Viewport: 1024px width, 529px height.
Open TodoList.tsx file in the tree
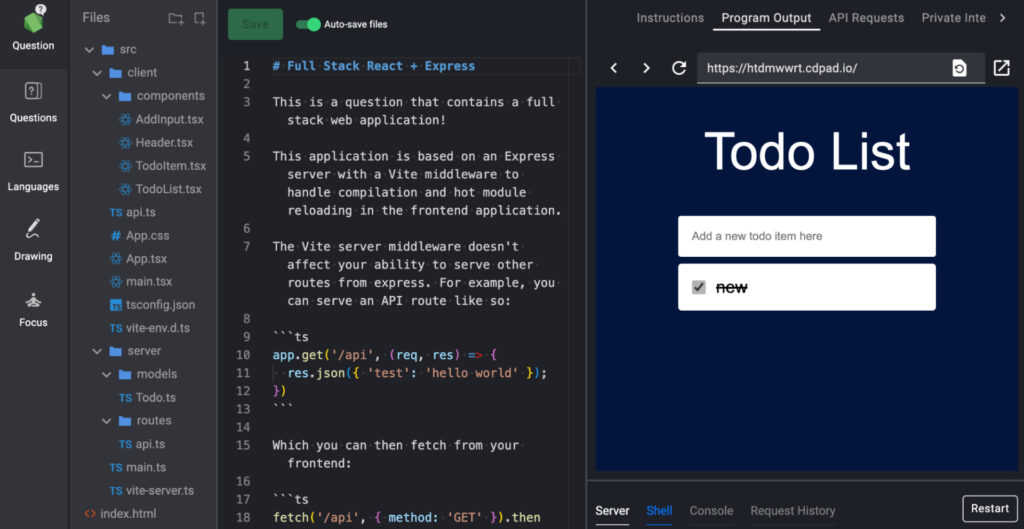point(168,189)
